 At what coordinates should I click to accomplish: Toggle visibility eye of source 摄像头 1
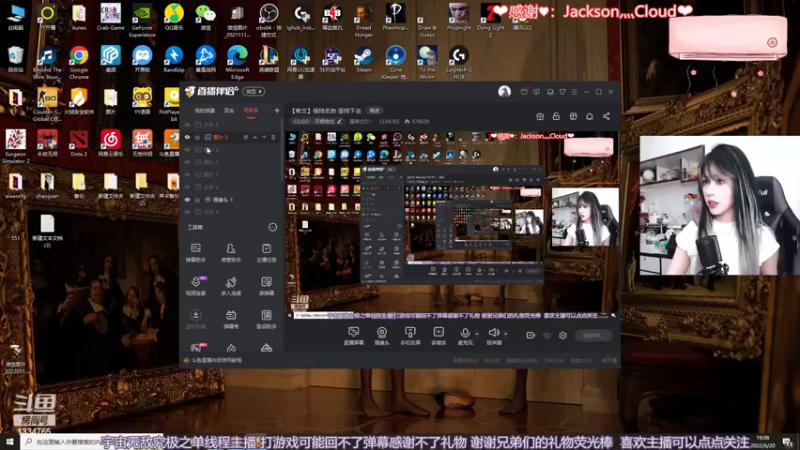187,199
